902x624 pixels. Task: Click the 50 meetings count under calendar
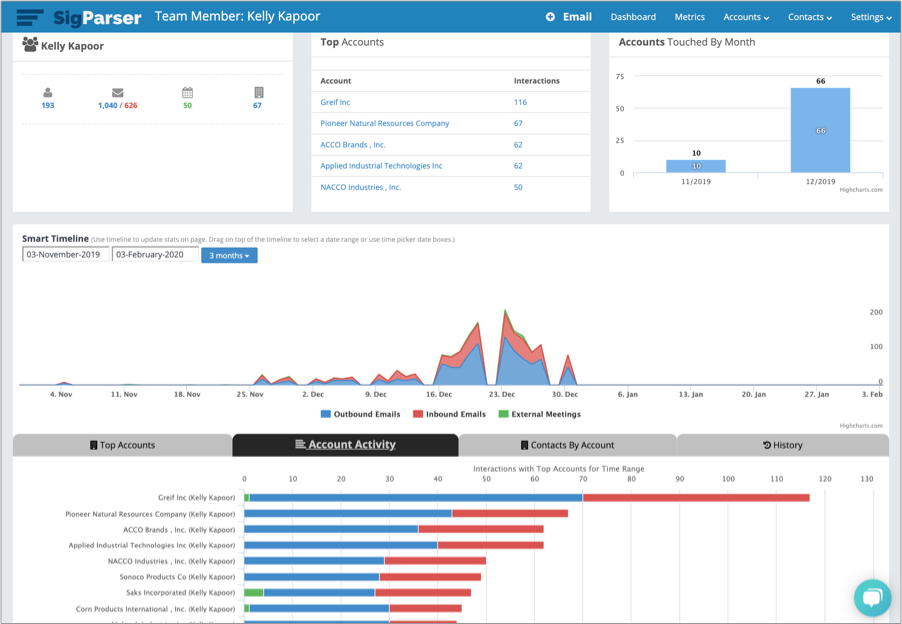point(188,106)
